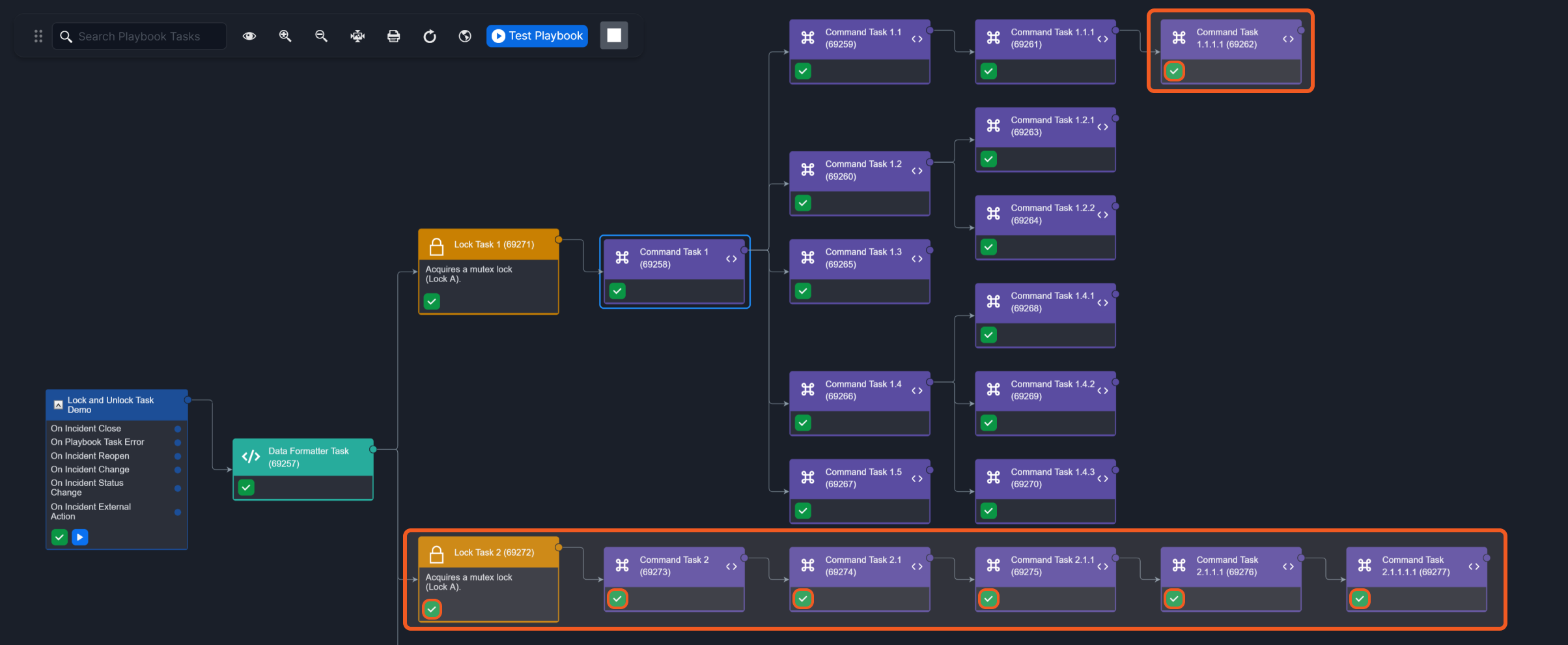The height and width of the screenshot is (645, 1568).
Task: Toggle the eye visibility icon in toolbar
Action: [x=249, y=36]
